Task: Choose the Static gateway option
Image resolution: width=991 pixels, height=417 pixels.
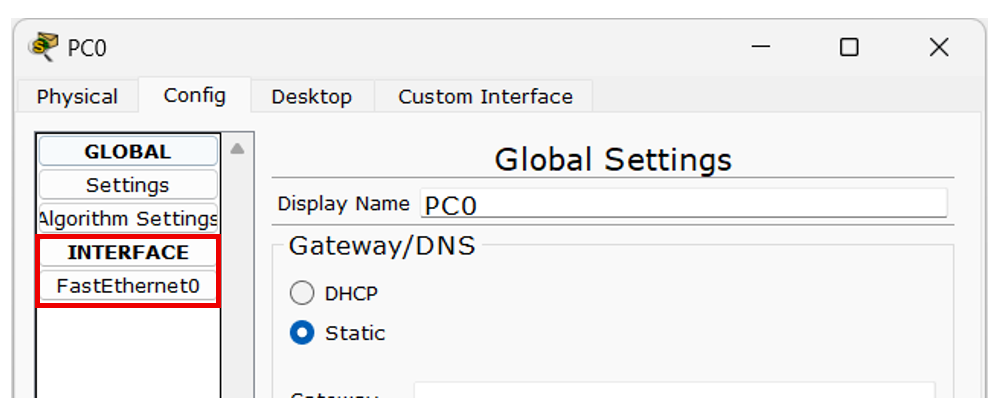Action: [302, 333]
